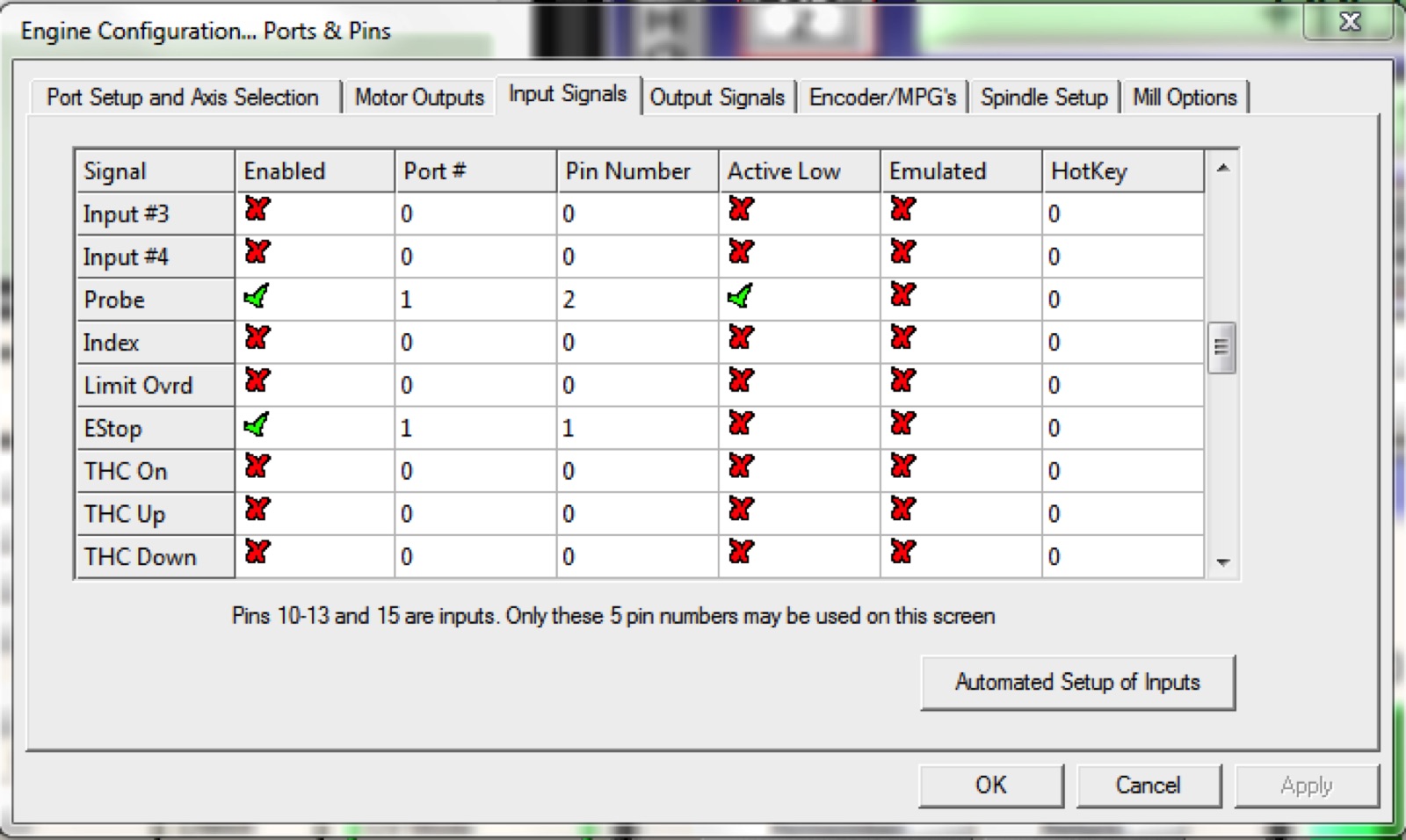The image size is (1406, 840).
Task: Open the Spindle Setup tab
Action: [1044, 98]
